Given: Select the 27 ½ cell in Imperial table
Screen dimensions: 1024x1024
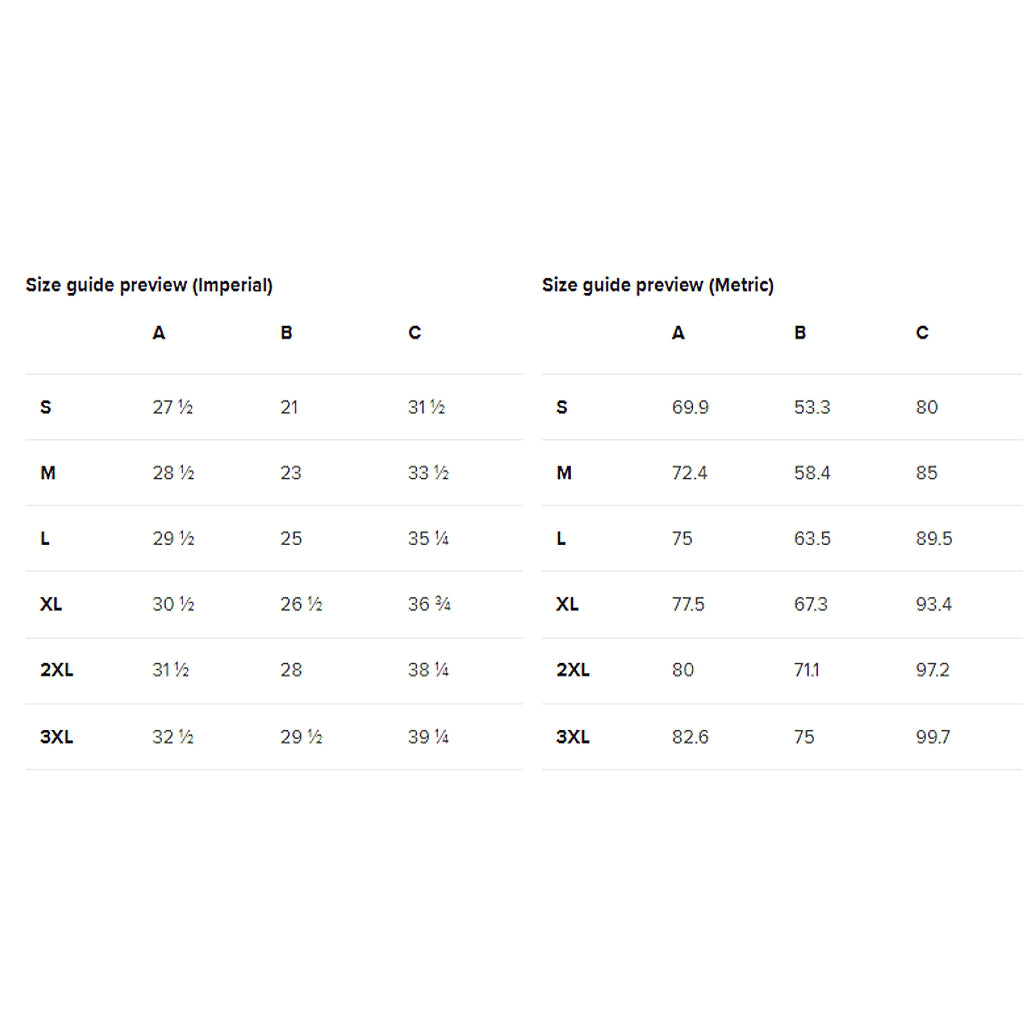Looking at the screenshot, I should point(172,407).
